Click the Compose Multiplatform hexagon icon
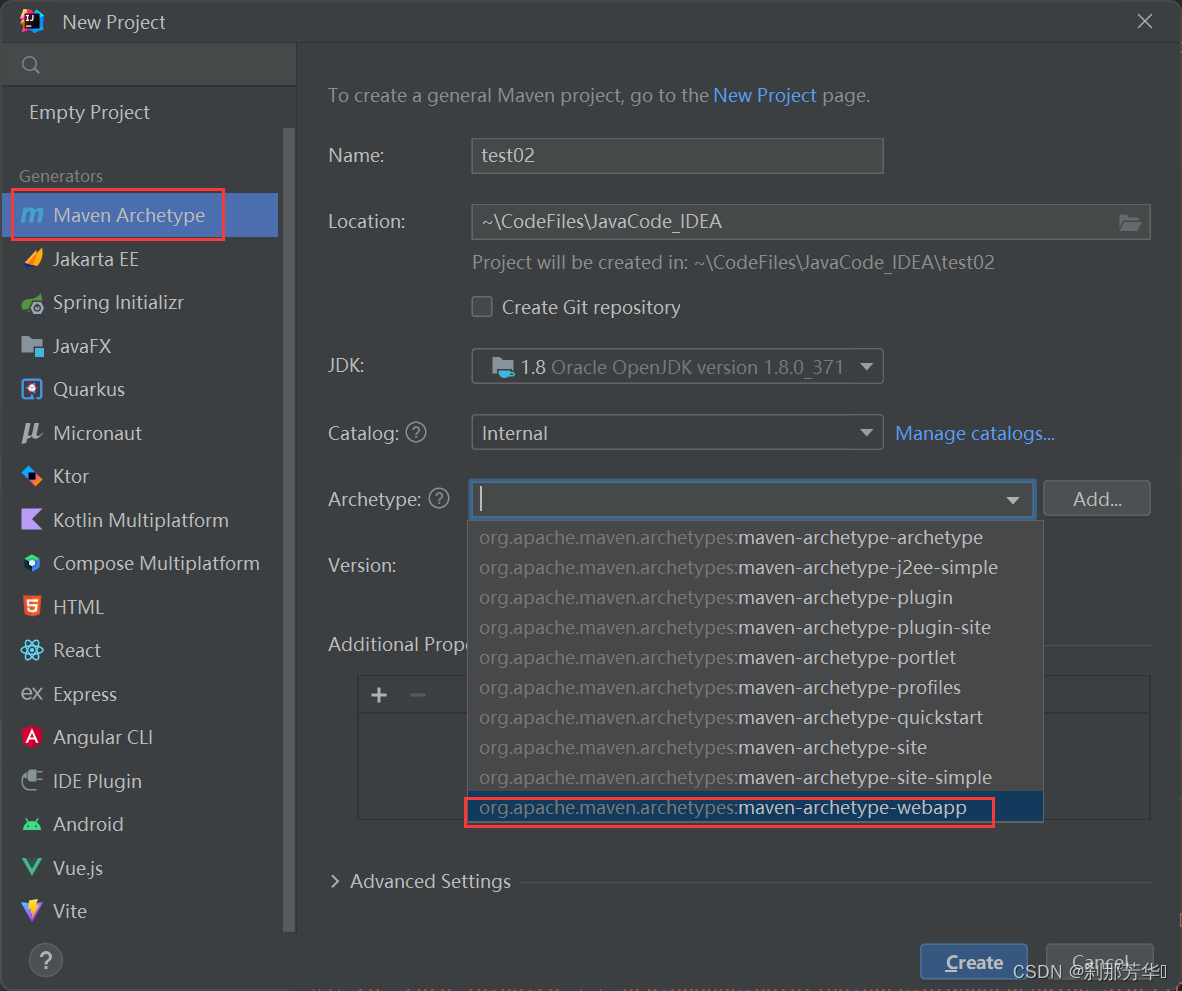The width and height of the screenshot is (1182, 991). point(32,564)
